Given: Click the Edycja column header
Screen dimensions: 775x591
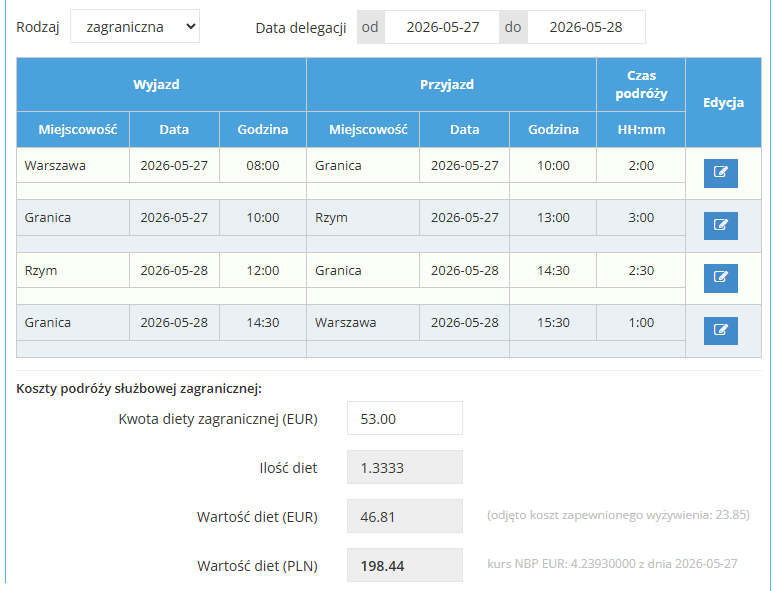Looking at the screenshot, I should [723, 102].
